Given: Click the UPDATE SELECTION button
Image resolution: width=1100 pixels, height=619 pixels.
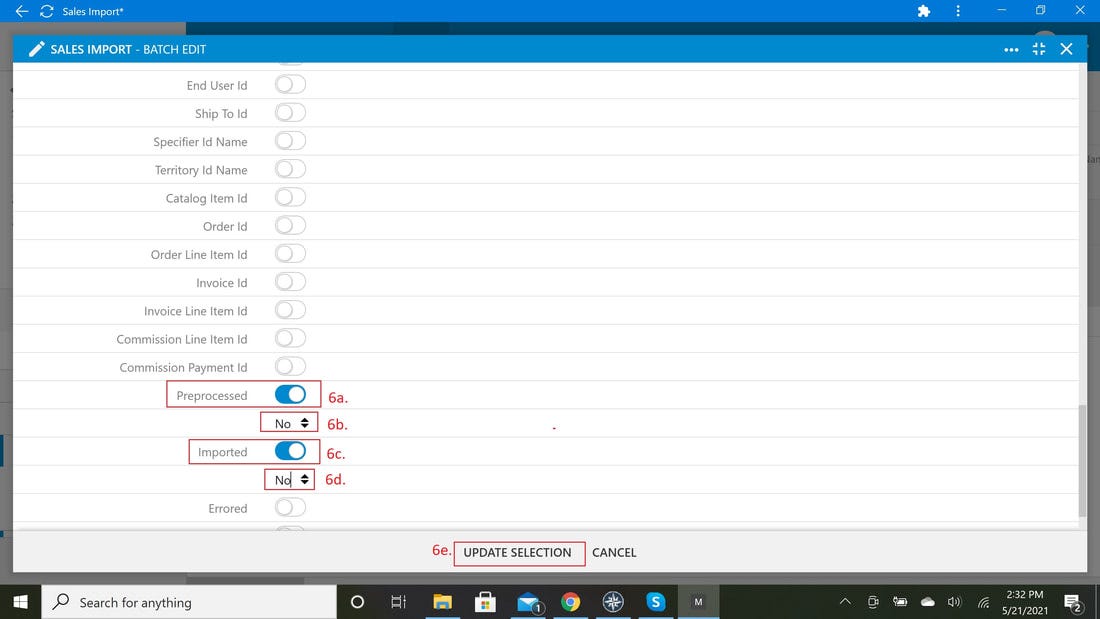Looking at the screenshot, I should [519, 553].
